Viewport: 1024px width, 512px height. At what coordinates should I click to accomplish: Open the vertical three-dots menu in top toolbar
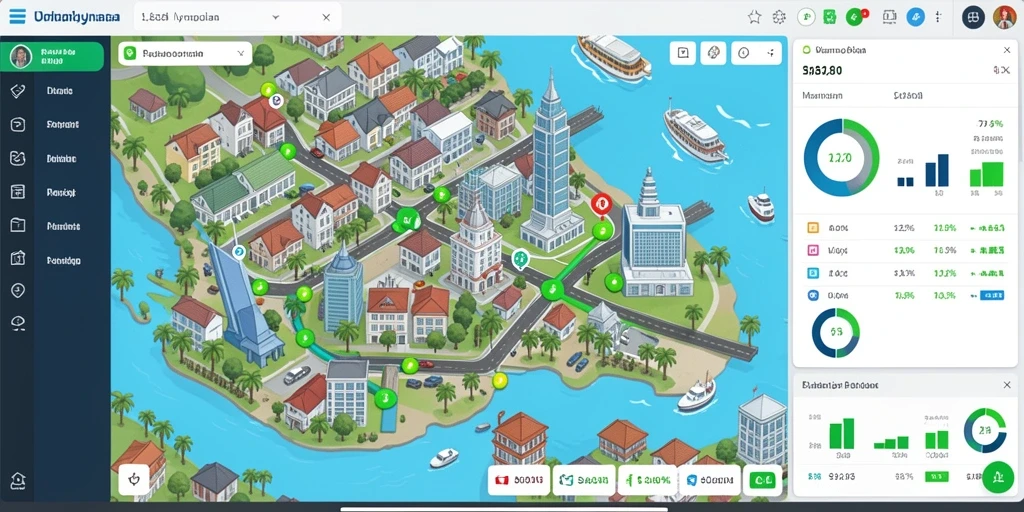pos(939,17)
